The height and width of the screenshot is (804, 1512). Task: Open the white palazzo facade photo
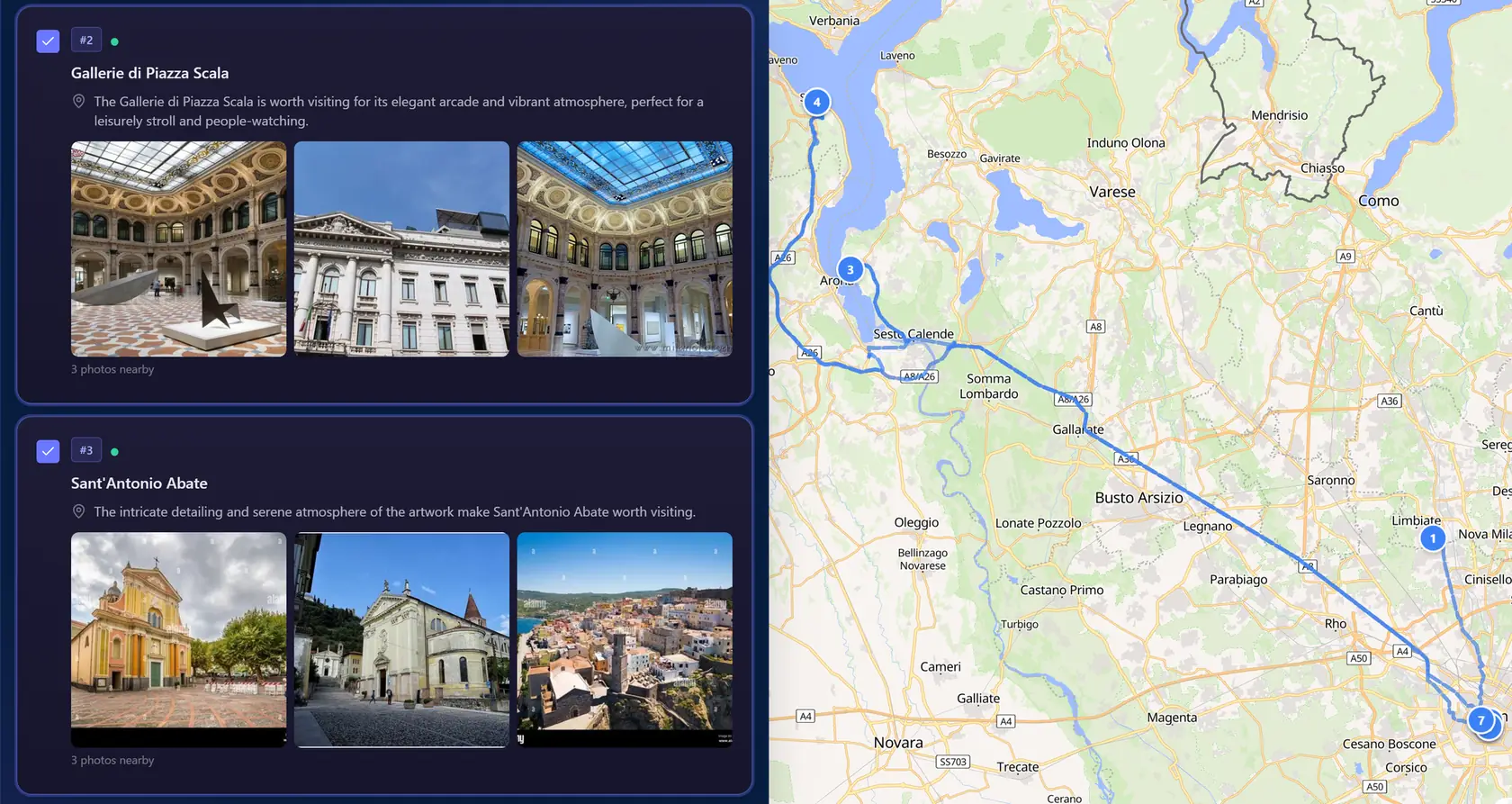(x=401, y=248)
